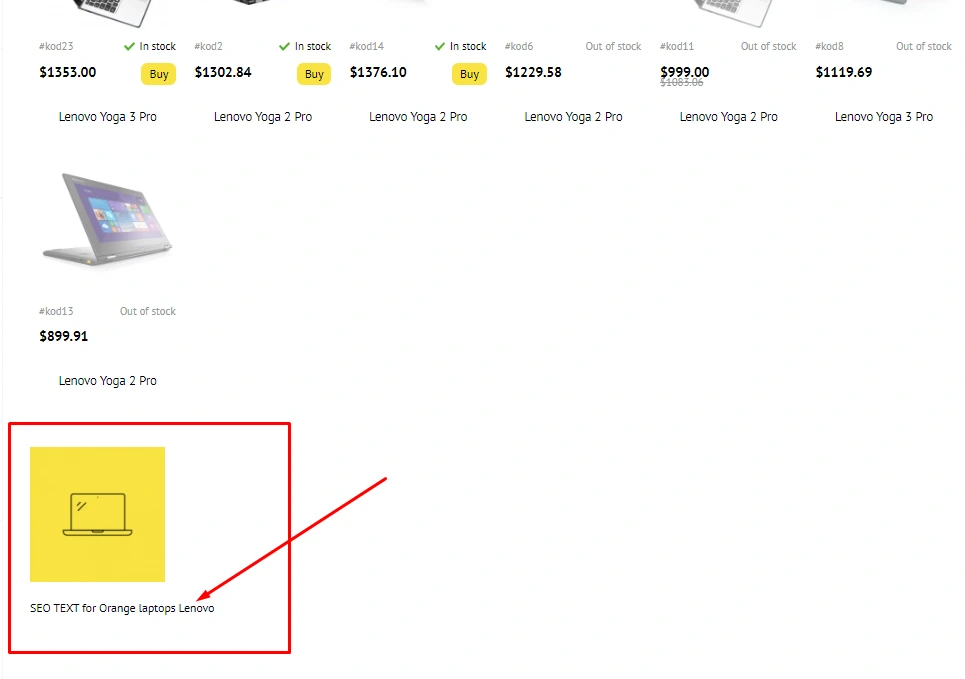
Task: Click the yellow laptop icon tile
Action: click(x=97, y=514)
